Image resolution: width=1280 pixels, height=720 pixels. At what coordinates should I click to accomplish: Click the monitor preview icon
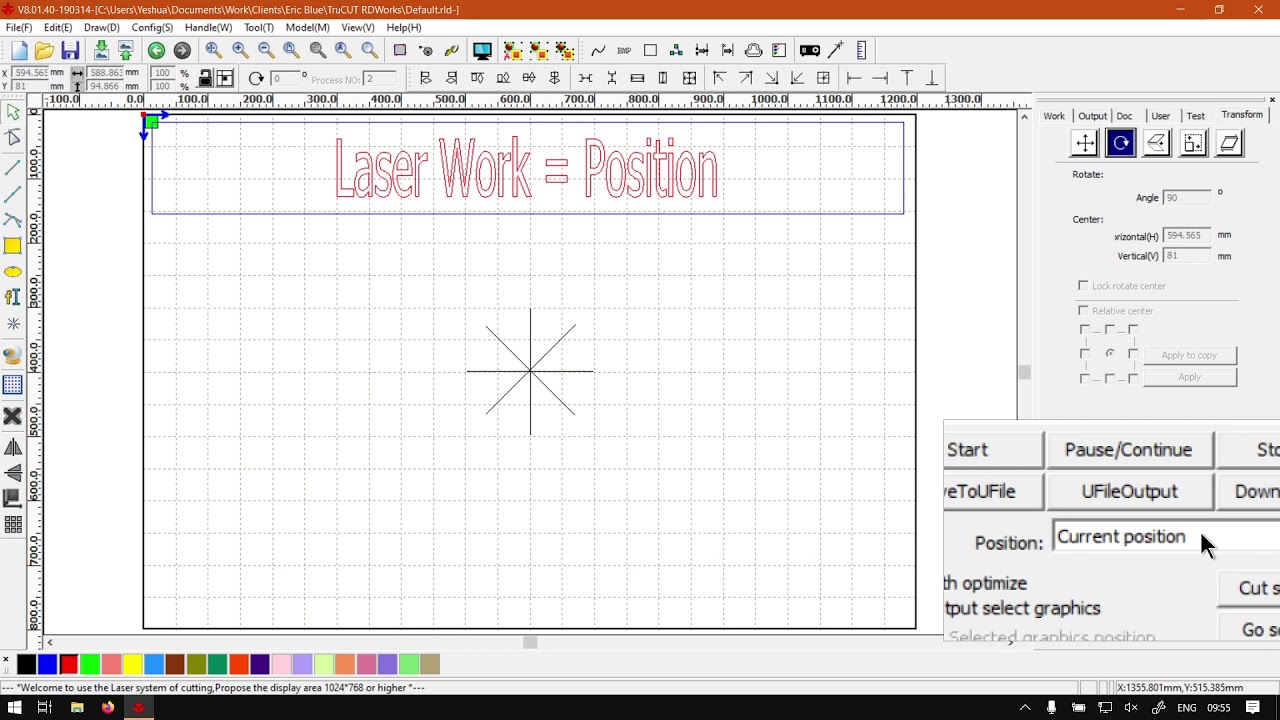tap(482, 51)
